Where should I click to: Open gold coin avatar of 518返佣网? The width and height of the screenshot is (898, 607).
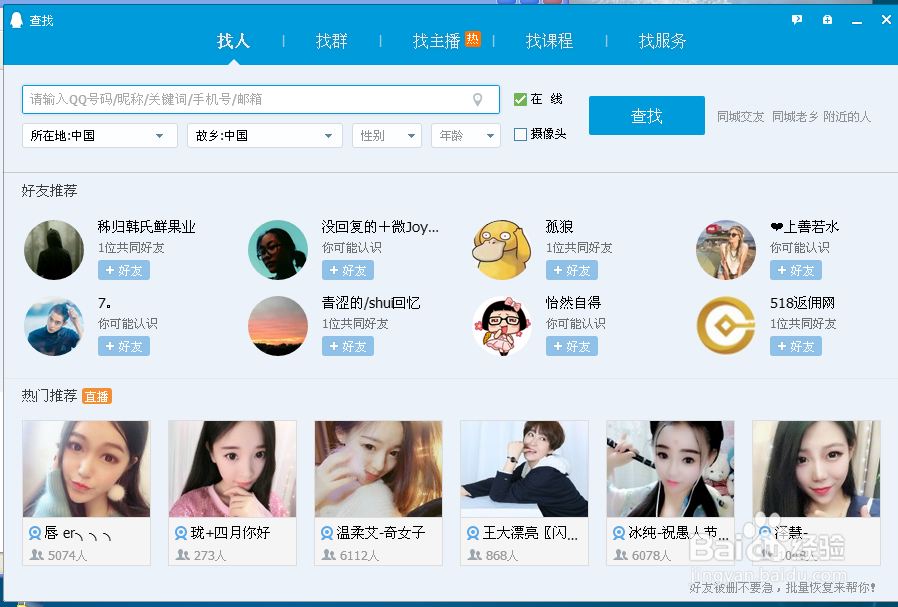tap(726, 326)
